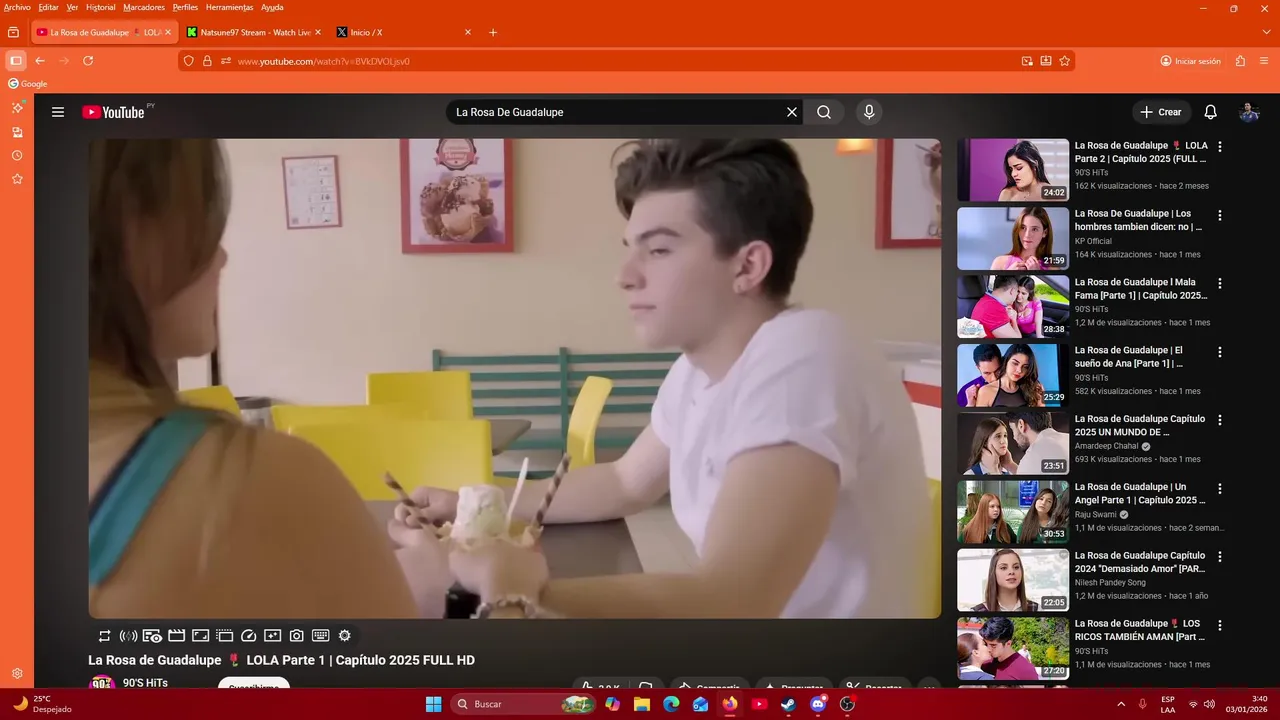Toggle the video loop icon under the player
1280x720 pixels.
[104, 636]
